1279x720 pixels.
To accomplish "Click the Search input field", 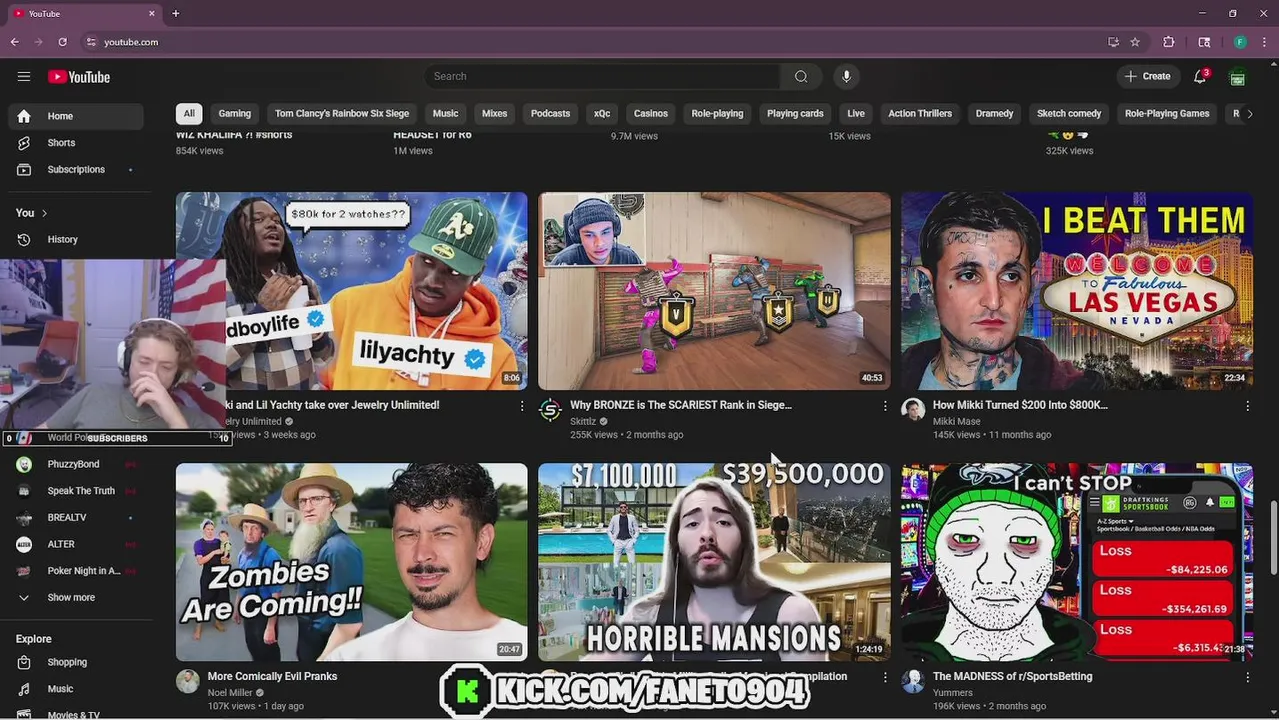I will pos(602,76).
